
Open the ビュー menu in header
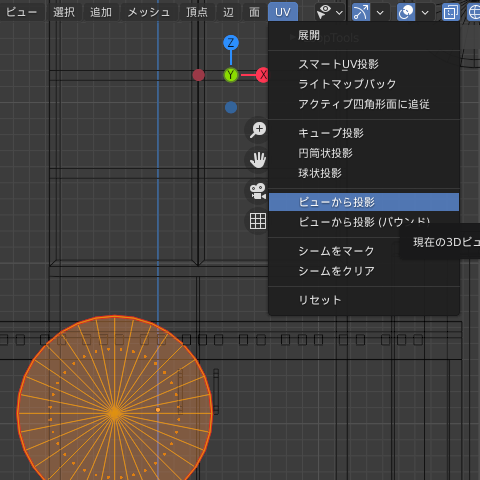click(21, 12)
